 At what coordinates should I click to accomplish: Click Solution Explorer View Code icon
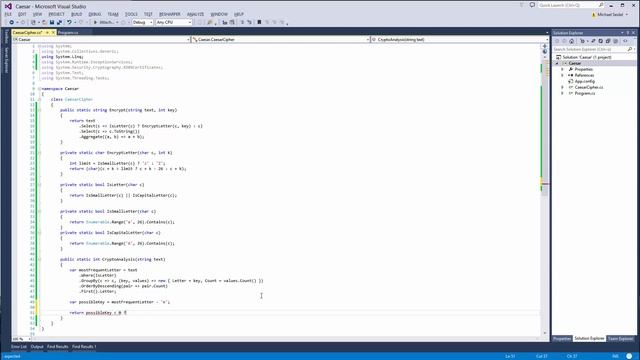(625, 41)
